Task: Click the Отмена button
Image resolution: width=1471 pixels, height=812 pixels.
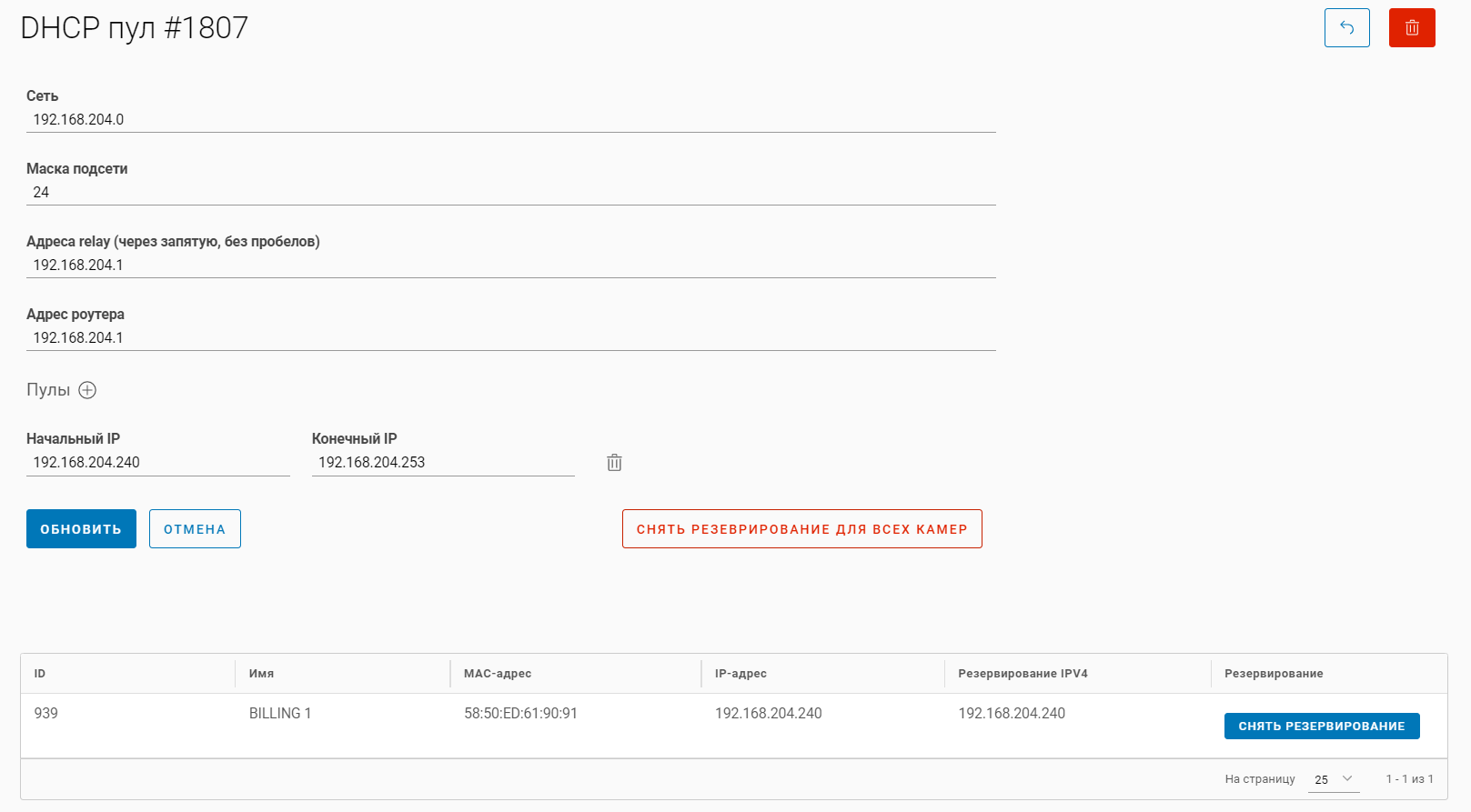Action: pos(195,529)
